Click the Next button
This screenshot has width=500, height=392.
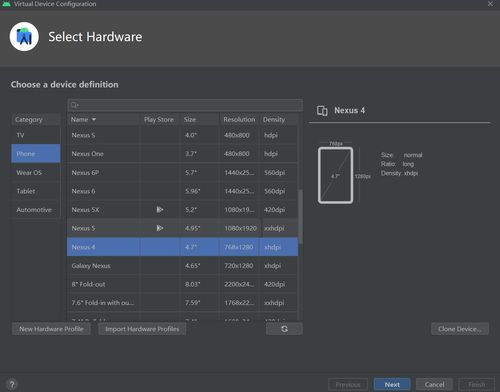point(392,384)
